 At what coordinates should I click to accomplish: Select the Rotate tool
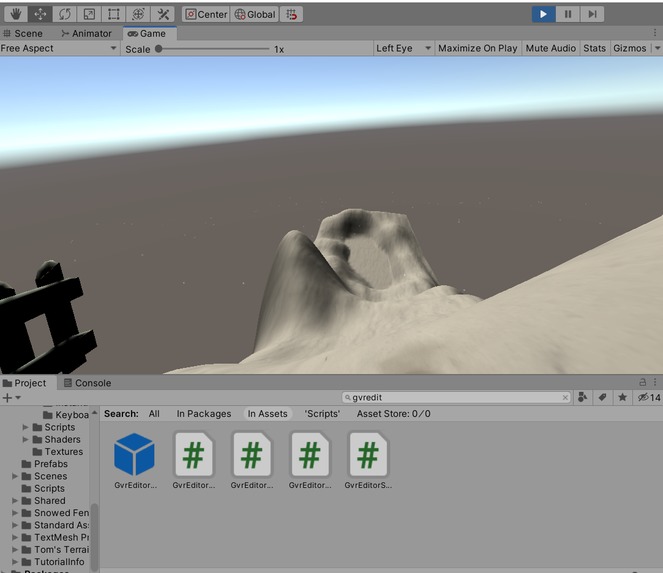pos(65,14)
